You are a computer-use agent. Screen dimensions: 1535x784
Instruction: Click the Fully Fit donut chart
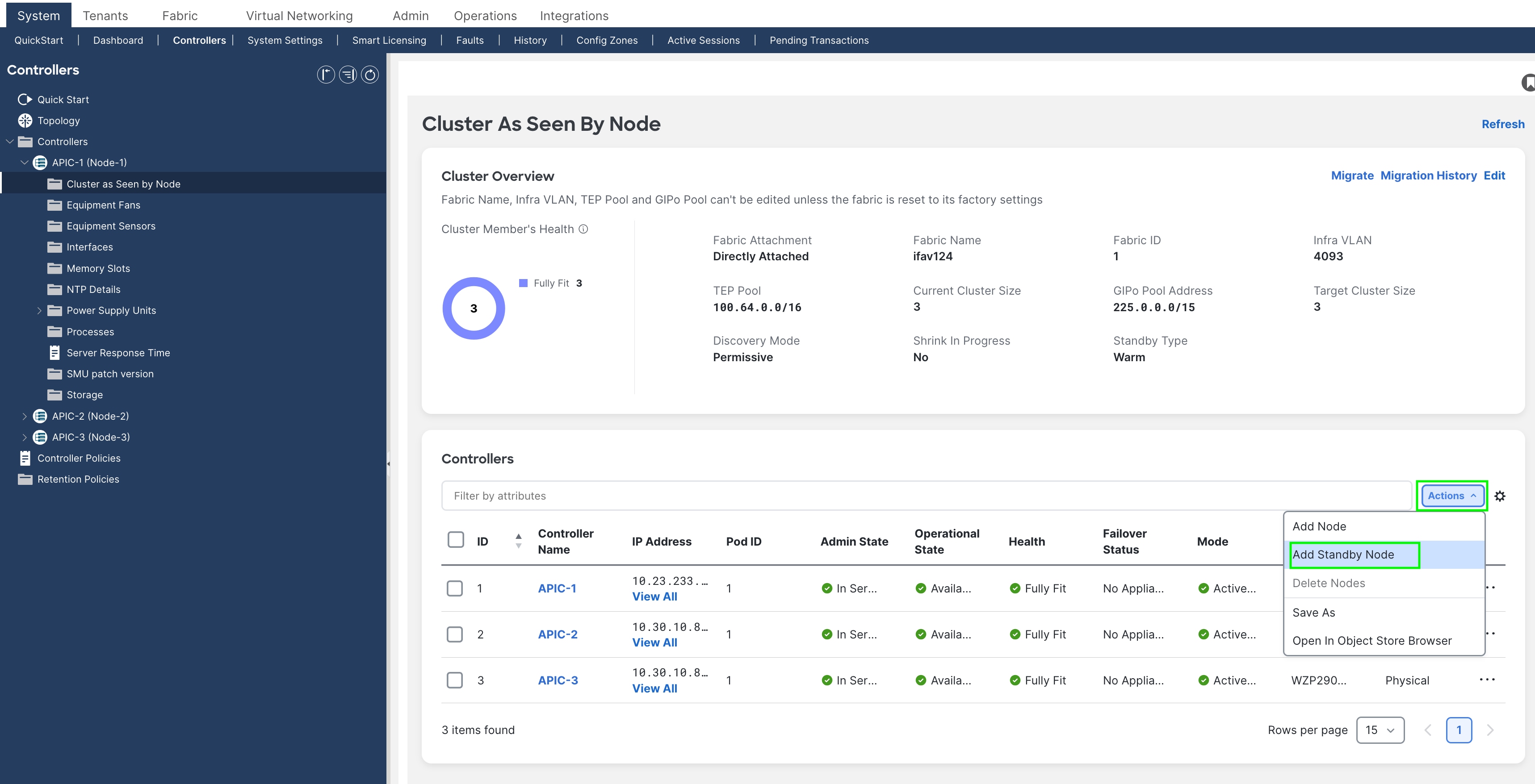(x=473, y=308)
